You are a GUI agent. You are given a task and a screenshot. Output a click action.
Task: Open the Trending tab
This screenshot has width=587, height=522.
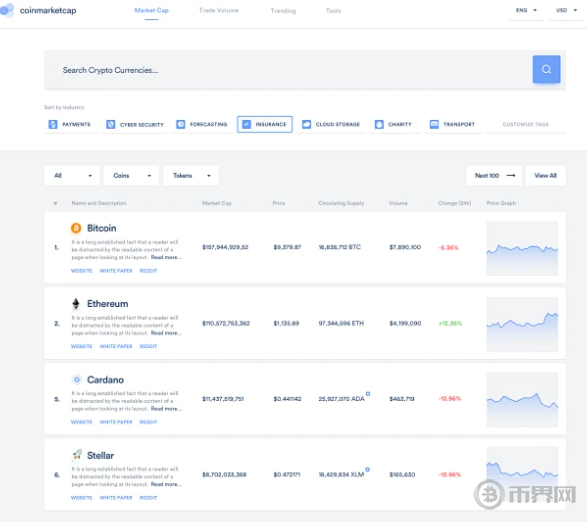pos(283,11)
